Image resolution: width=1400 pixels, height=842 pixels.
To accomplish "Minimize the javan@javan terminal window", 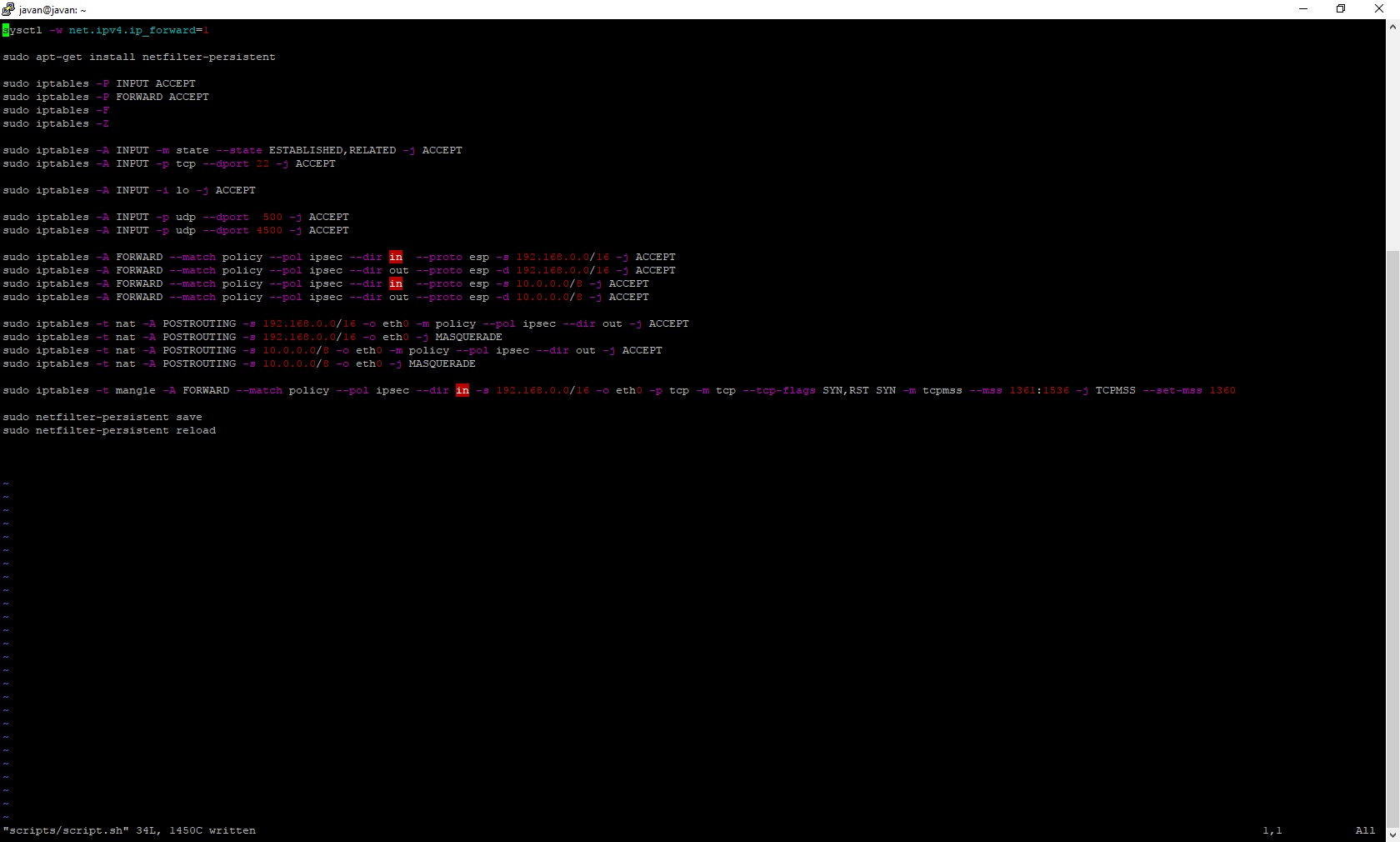I will click(x=1303, y=9).
